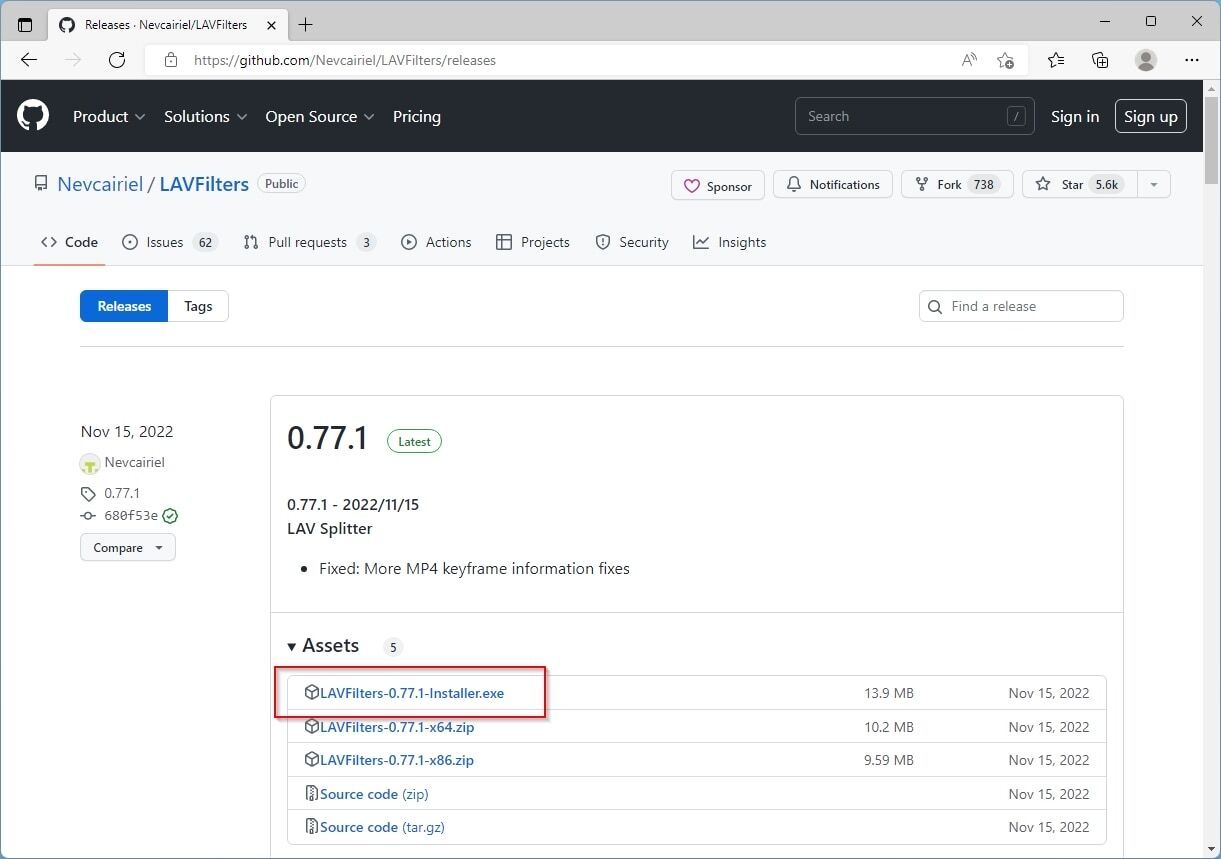Go to the Pull requests tab

point(308,242)
